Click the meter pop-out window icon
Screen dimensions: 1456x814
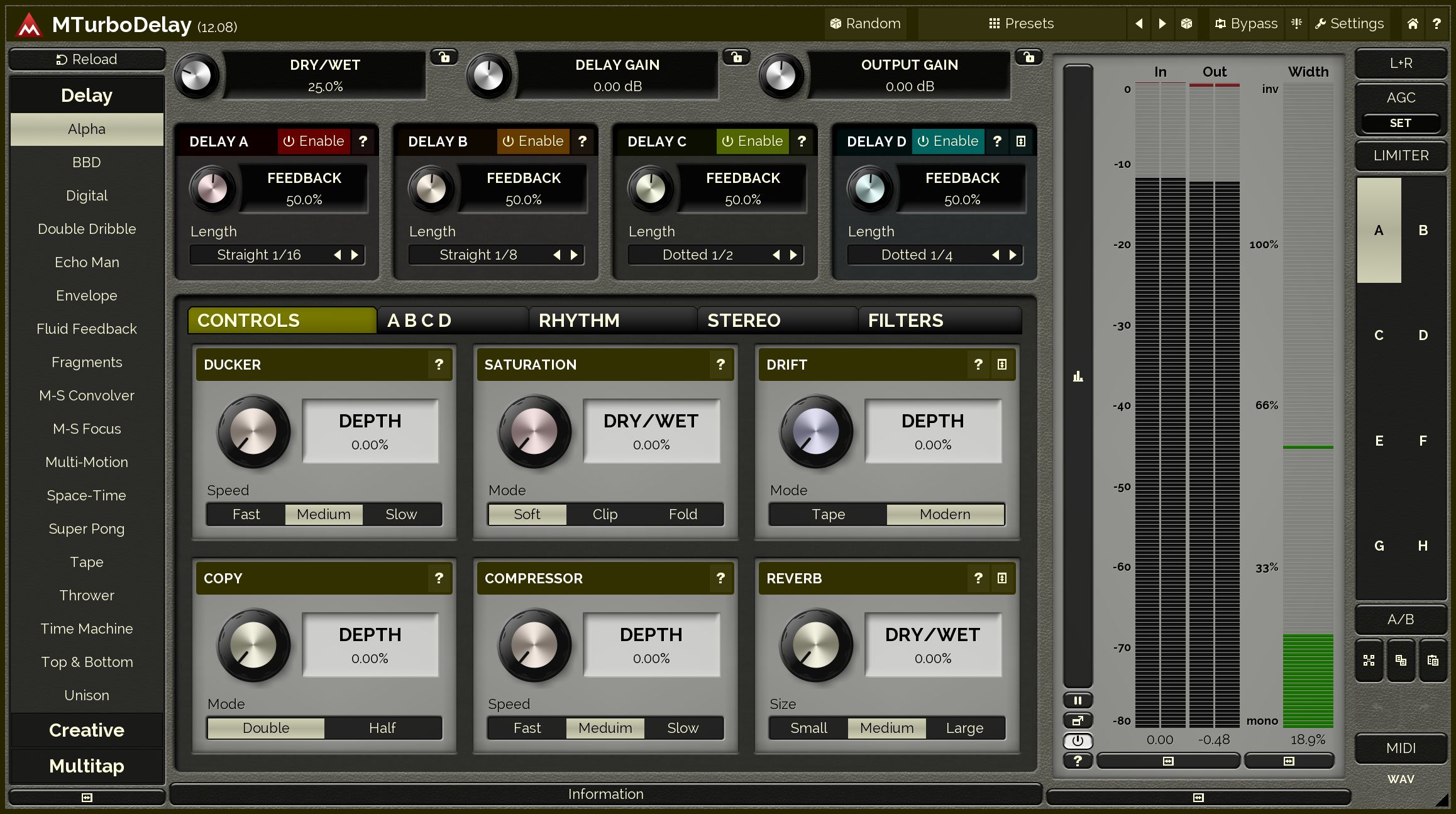point(1078,720)
